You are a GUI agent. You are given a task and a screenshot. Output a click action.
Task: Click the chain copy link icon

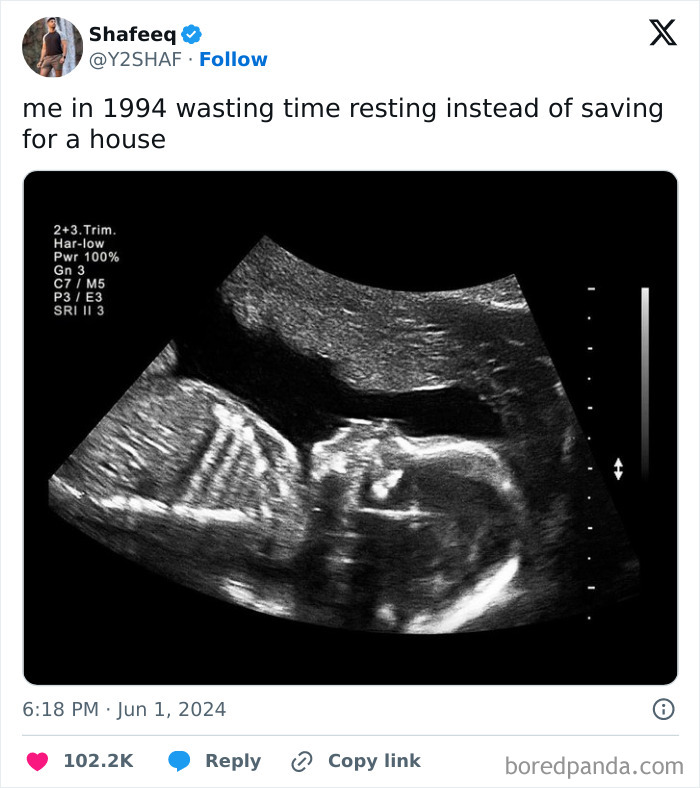[x=301, y=762]
